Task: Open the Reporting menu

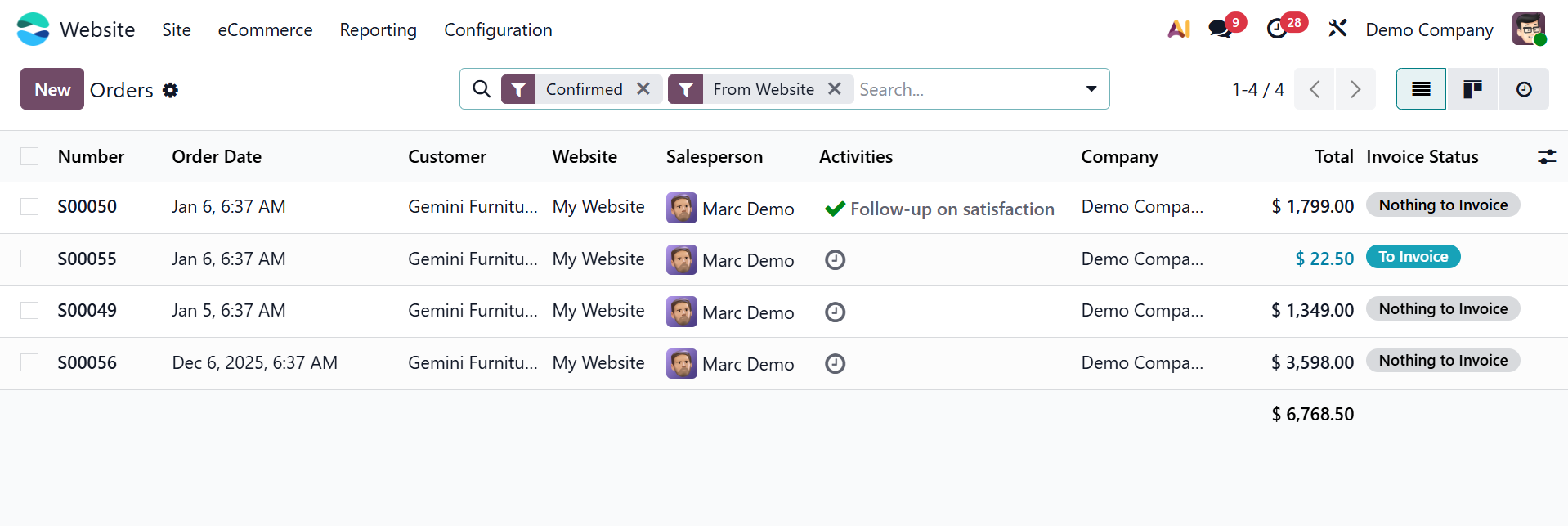Action: [378, 30]
